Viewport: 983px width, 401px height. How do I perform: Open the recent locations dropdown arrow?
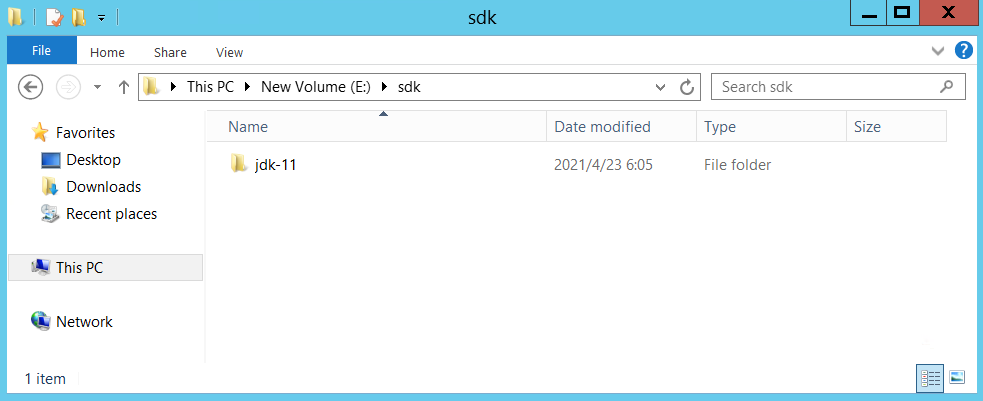(x=97, y=87)
